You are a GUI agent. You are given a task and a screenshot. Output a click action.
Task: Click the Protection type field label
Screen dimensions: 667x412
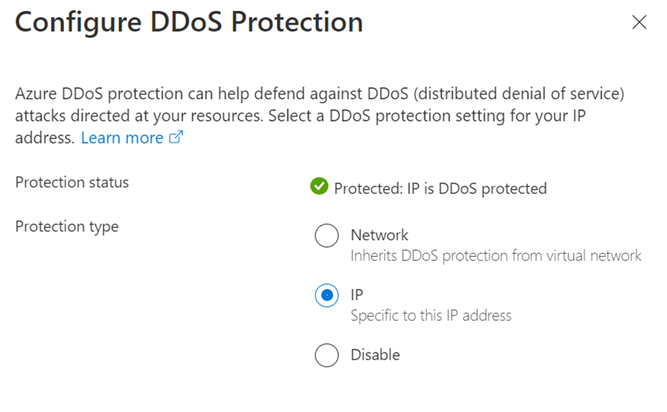67,227
